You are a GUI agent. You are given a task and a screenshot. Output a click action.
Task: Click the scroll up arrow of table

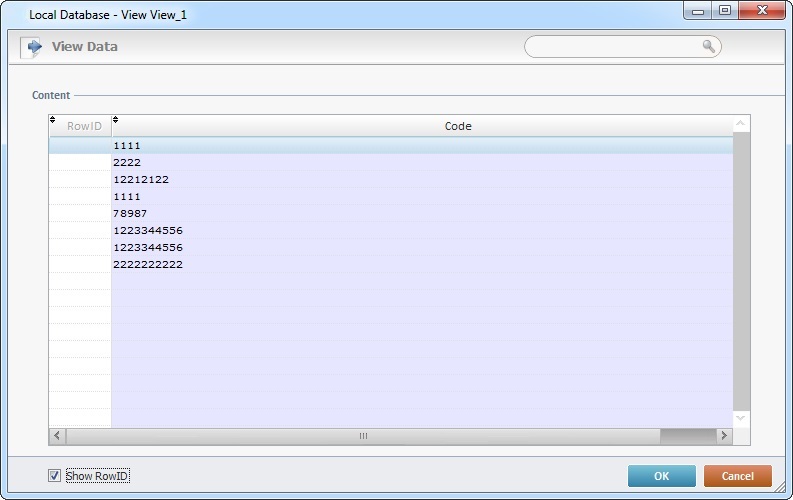tap(741, 125)
